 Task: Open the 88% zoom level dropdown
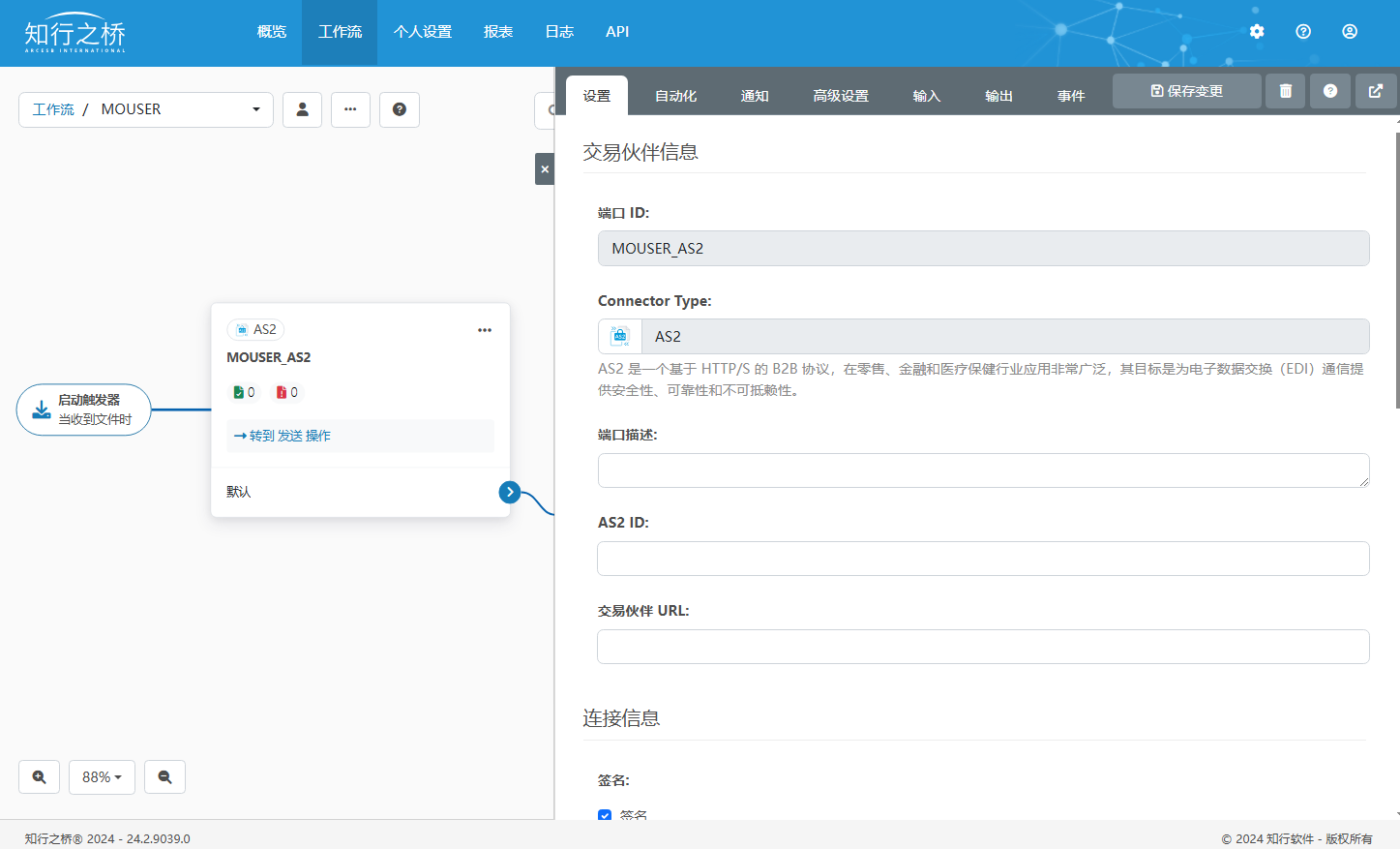[102, 776]
